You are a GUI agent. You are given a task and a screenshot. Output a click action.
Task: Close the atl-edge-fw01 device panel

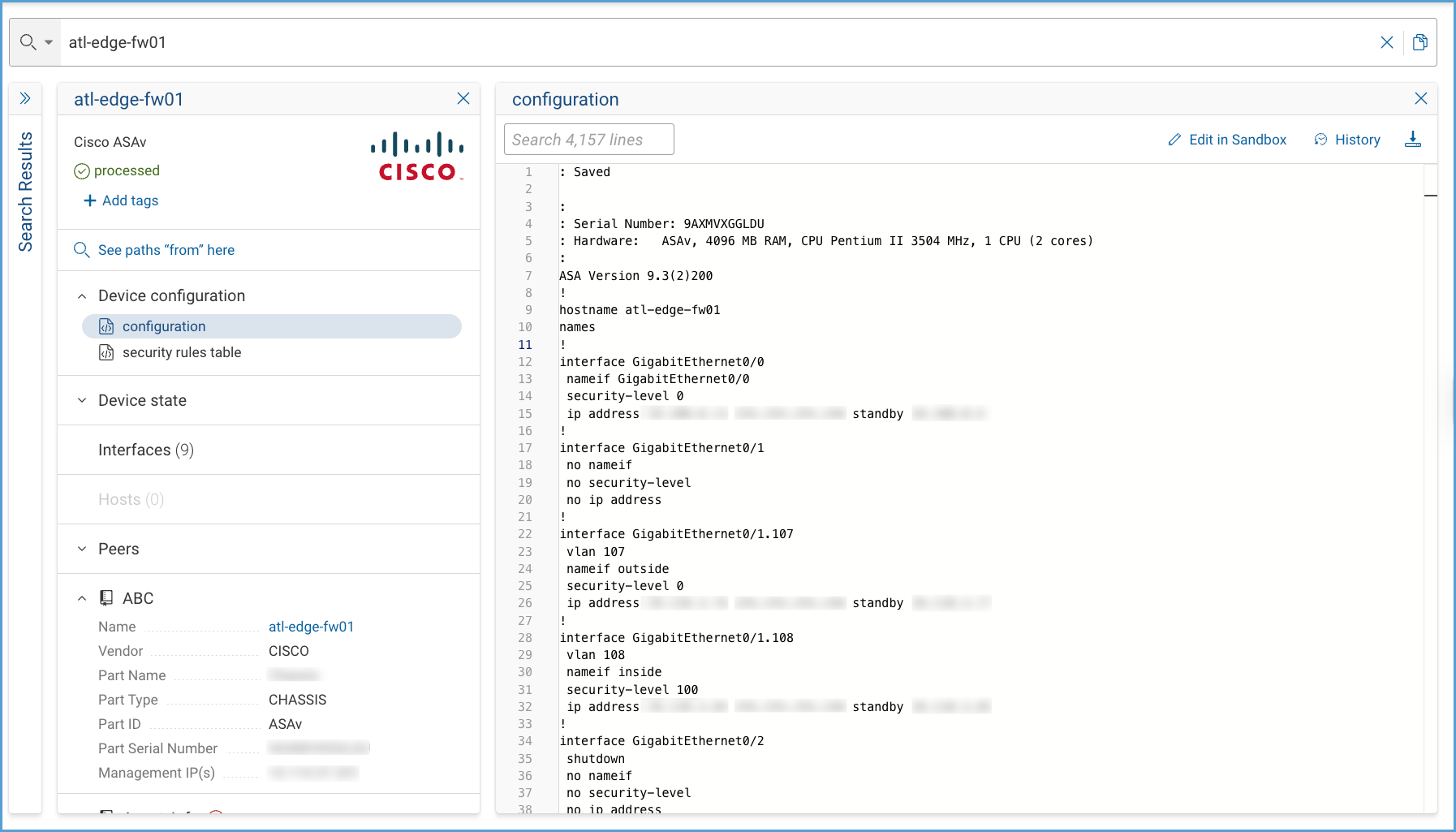(463, 98)
